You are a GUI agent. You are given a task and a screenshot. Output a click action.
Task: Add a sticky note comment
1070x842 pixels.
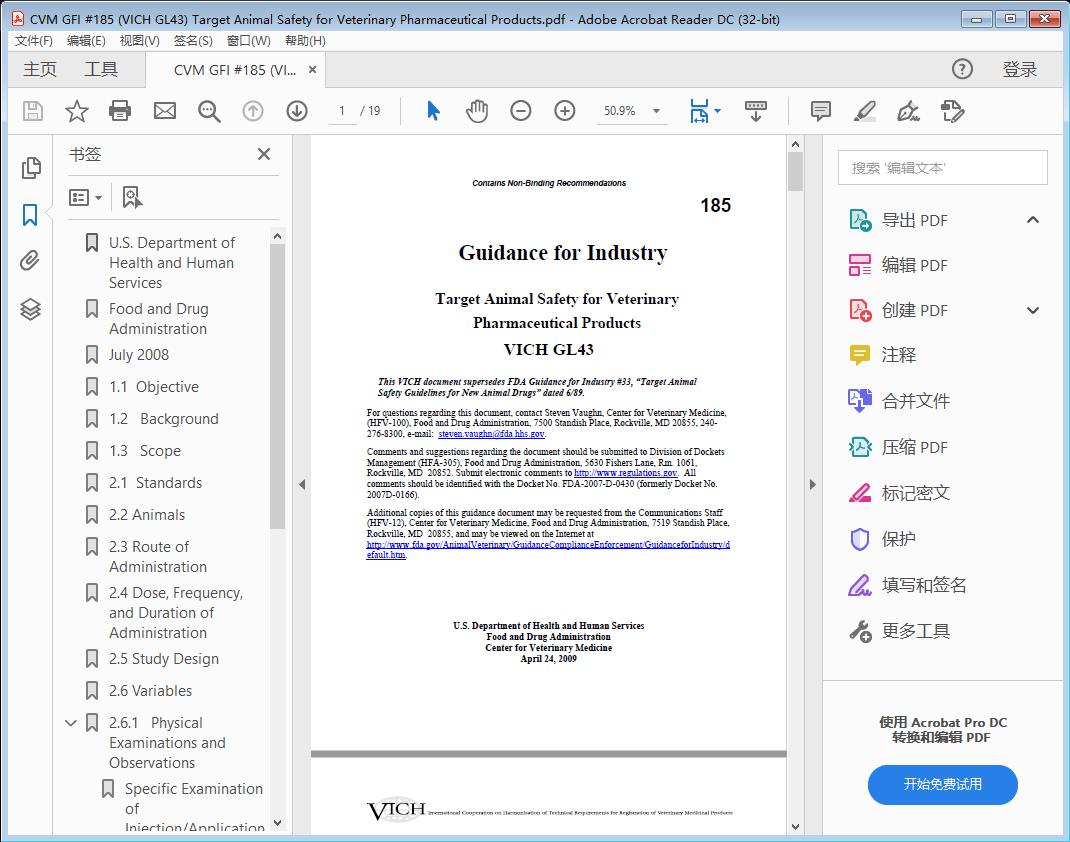820,111
